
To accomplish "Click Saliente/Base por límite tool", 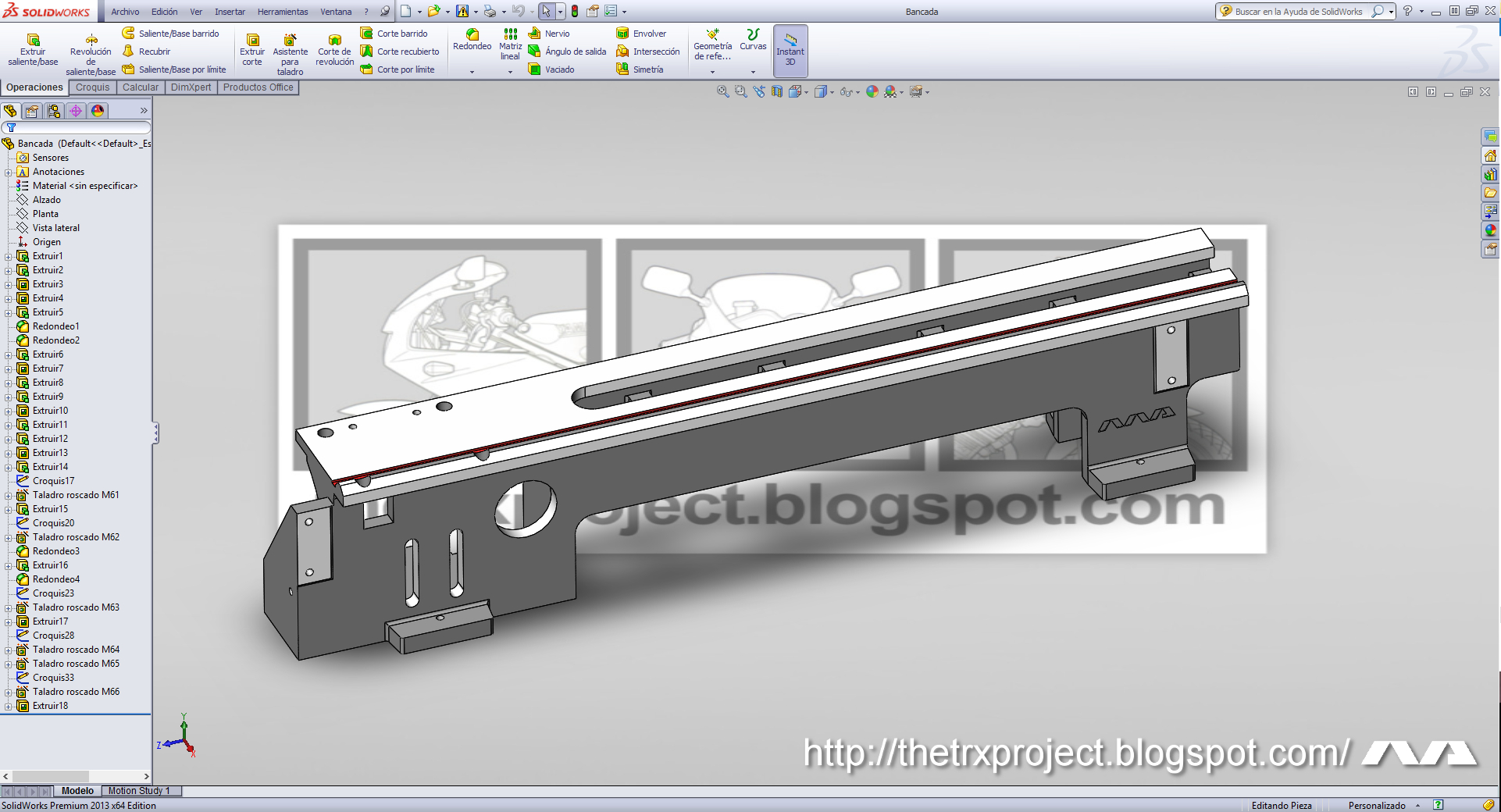I will pos(174,69).
